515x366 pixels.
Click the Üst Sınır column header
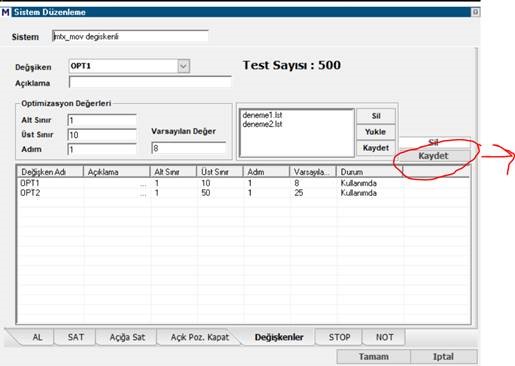tap(220, 172)
